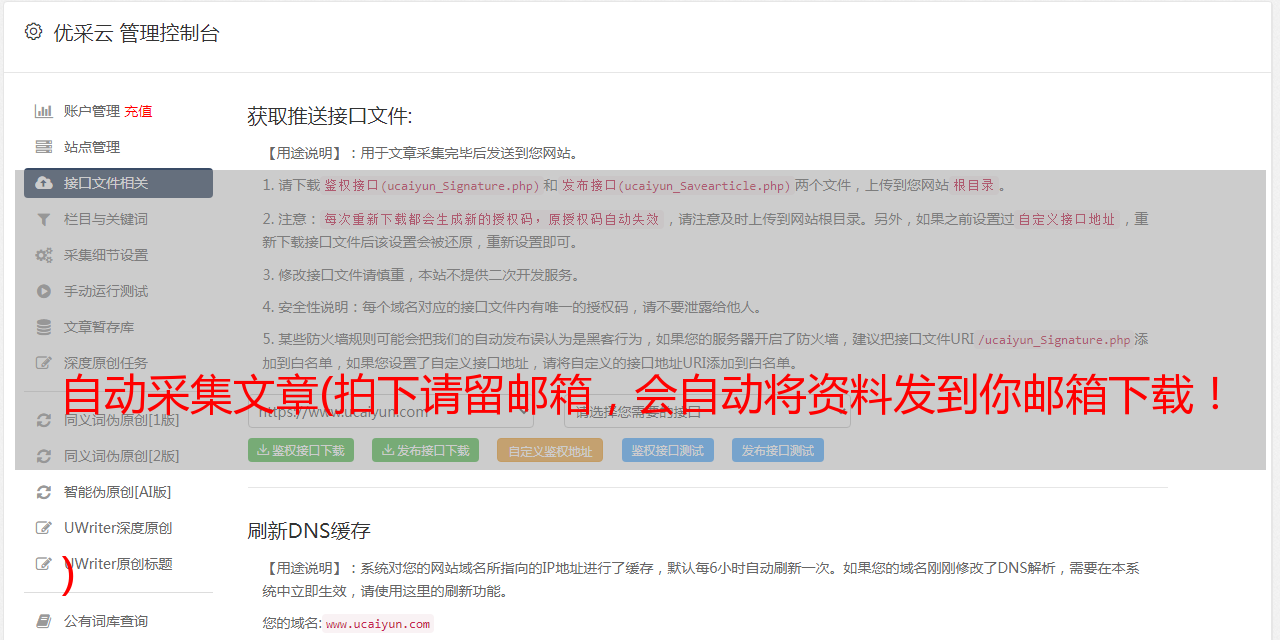This screenshot has height=640, width=1280.
Task: Click the red 充值 link
Action: coord(138,111)
